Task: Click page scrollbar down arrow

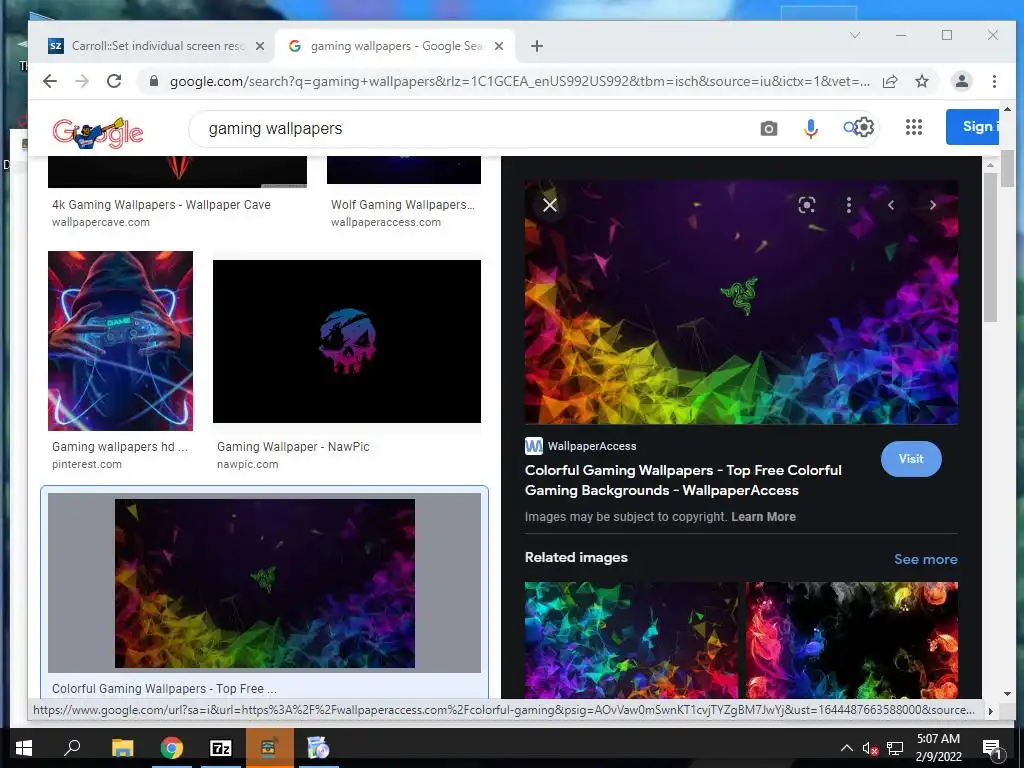Action: pos(1007,694)
